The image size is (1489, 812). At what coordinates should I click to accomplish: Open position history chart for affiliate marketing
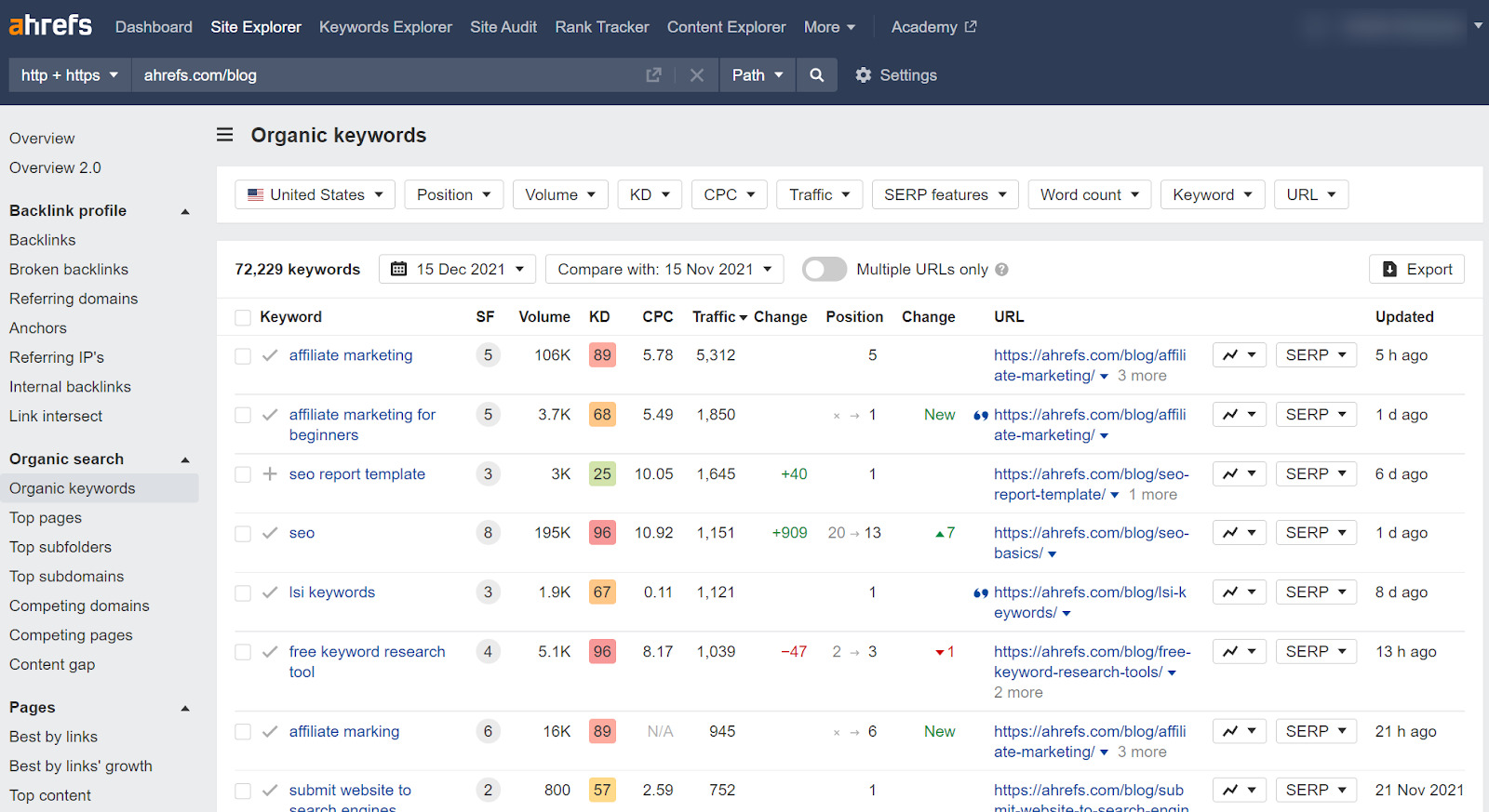[x=1239, y=355]
